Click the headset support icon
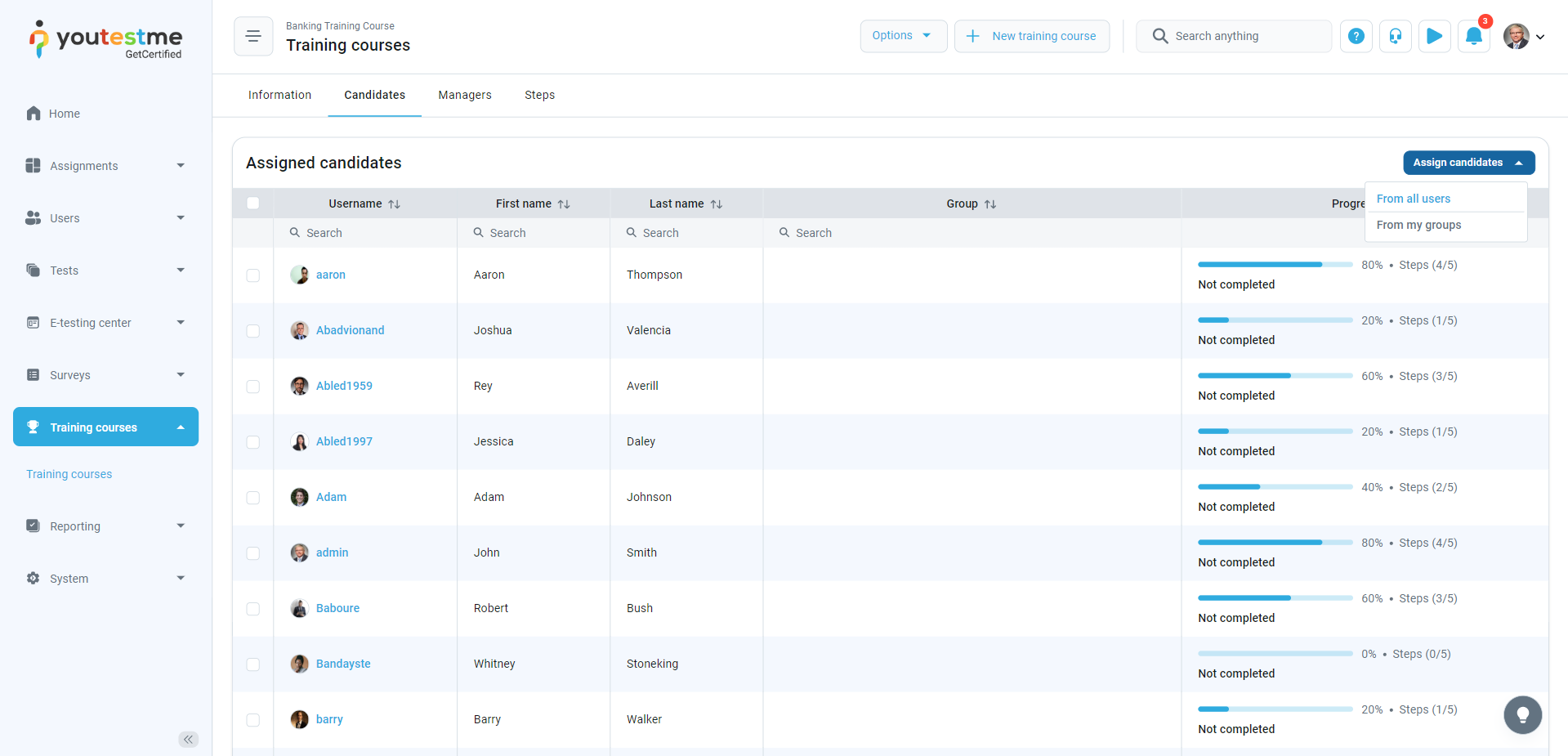The image size is (1568, 756). point(1395,36)
